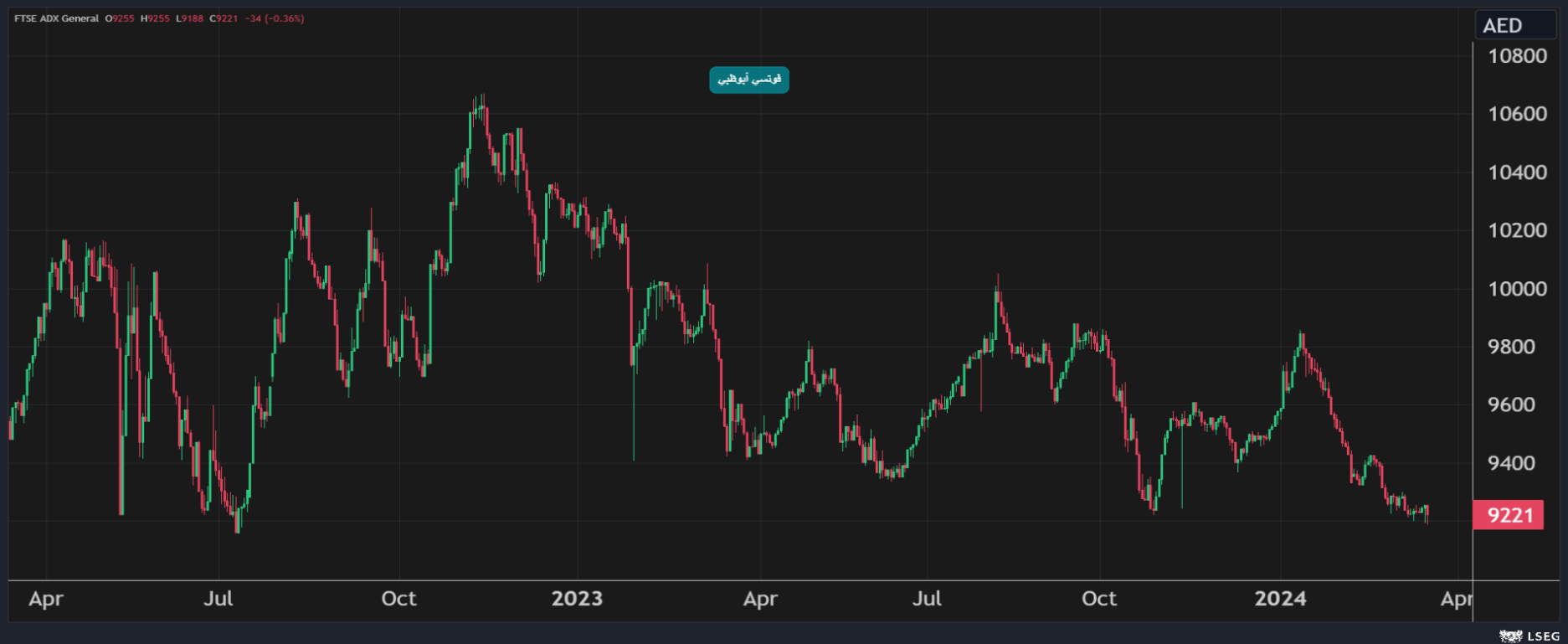
Task: Click the 9400 price axis label
Action: click(x=1511, y=463)
